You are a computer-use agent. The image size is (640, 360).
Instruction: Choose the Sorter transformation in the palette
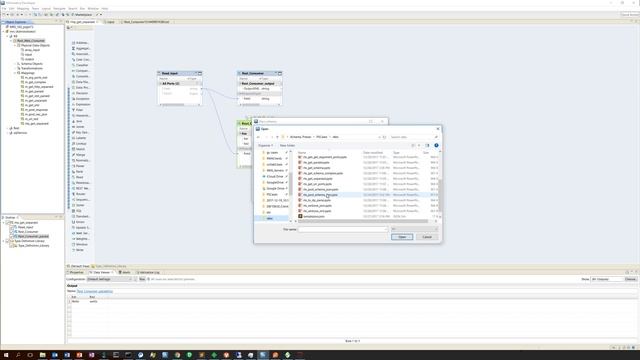point(79,205)
